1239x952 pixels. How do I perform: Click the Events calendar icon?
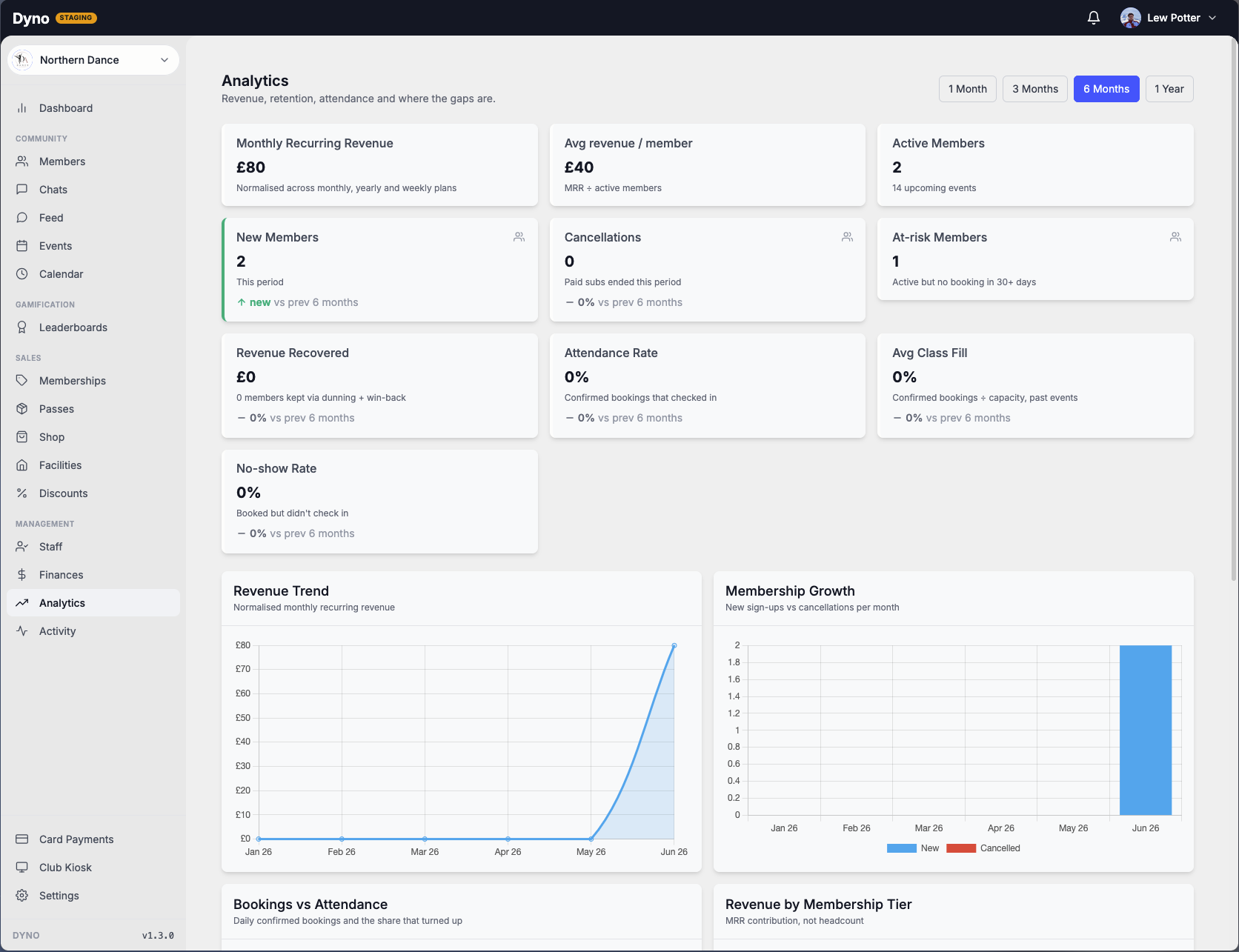pos(22,246)
